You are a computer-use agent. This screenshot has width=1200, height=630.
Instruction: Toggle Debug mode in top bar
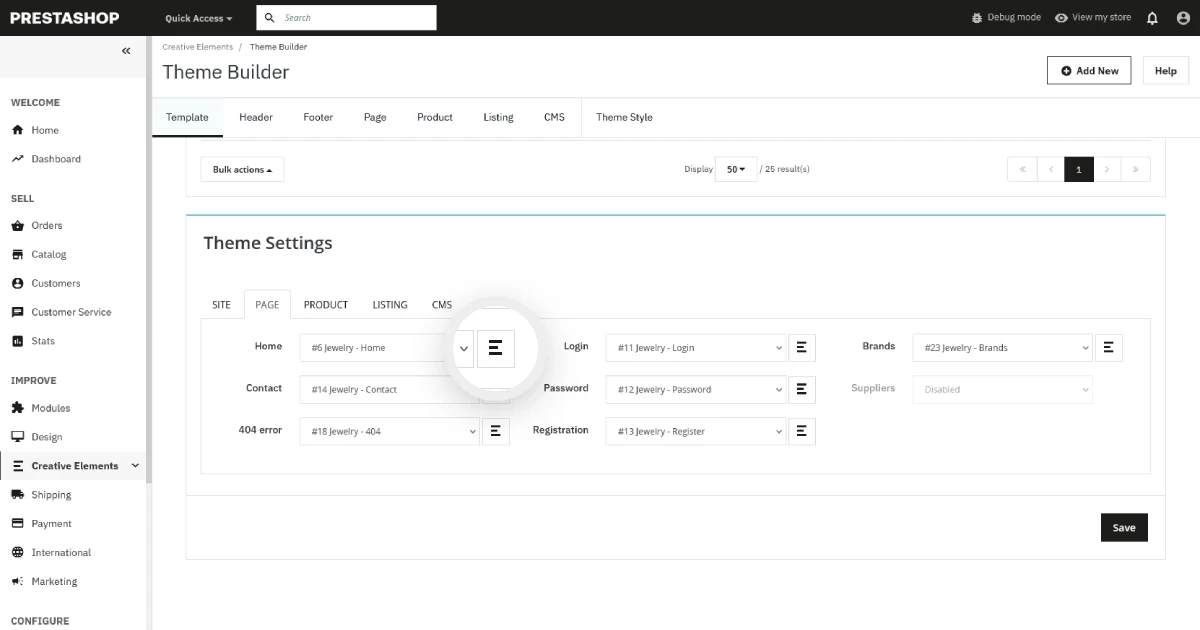pos(1006,18)
